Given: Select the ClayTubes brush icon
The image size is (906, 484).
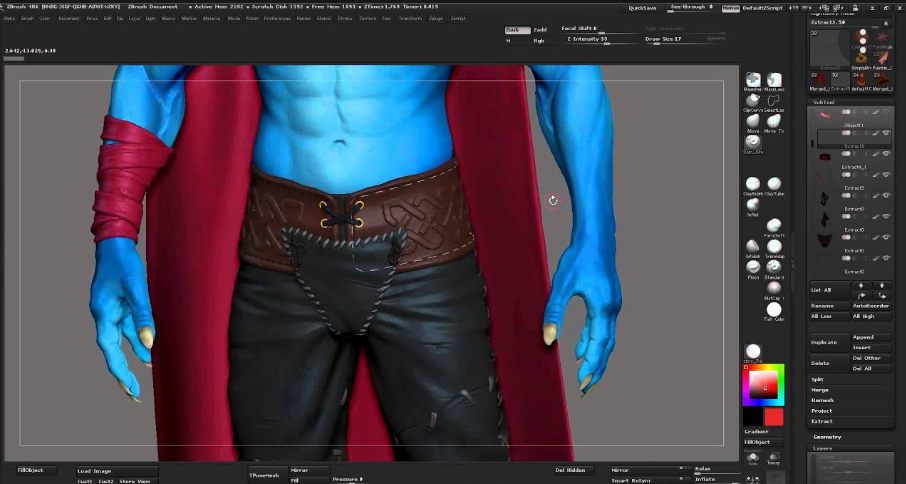Looking at the screenshot, I should click(x=774, y=184).
